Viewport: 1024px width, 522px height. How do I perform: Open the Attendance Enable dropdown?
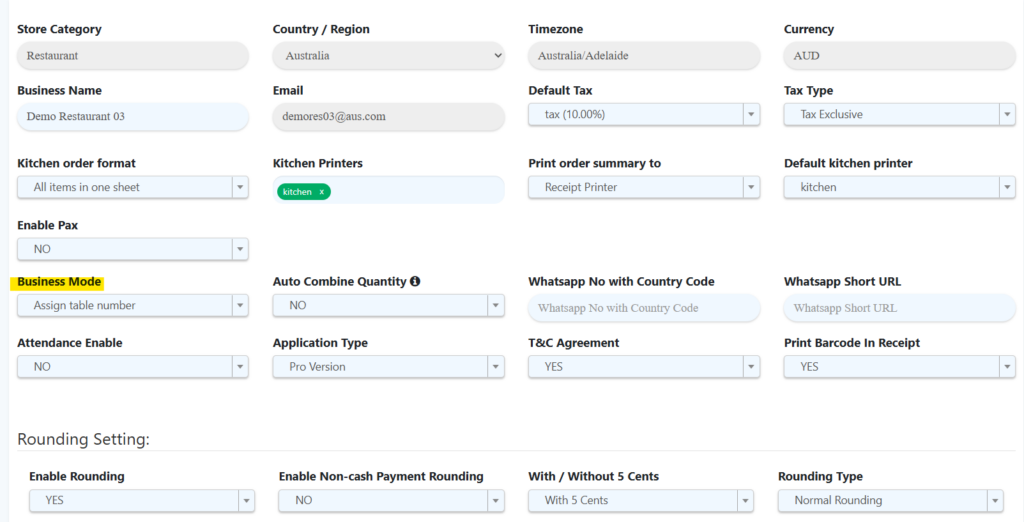coord(132,367)
